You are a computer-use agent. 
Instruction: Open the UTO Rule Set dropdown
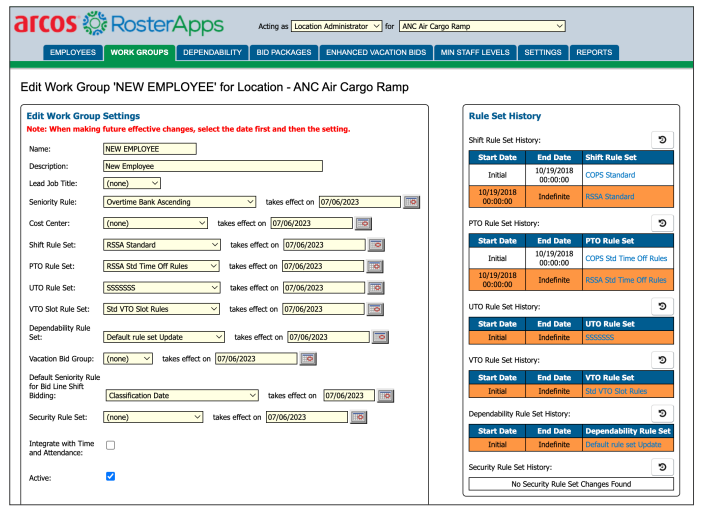[162, 288]
